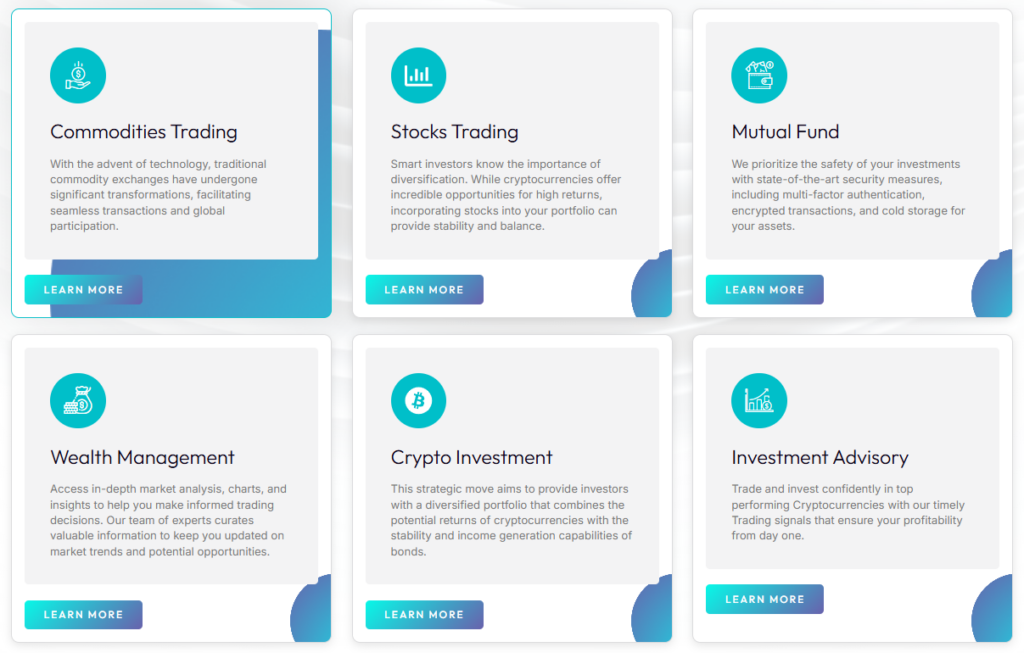Click the Mutual Fund description text
The image size is (1024, 653).
846,195
